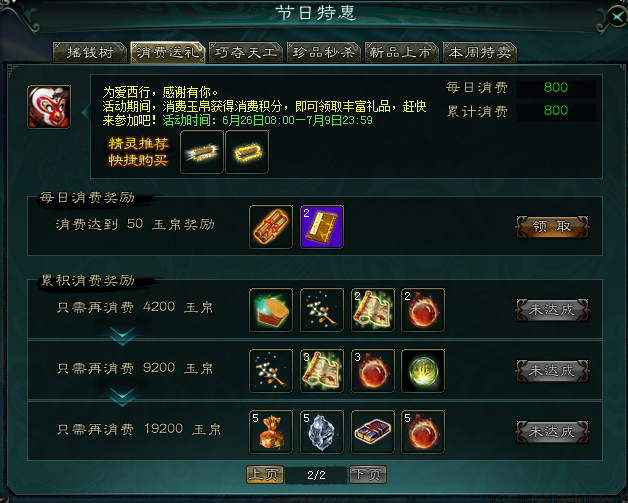Image resolution: width=628 pixels, height=503 pixels.
Task: Close the 节日特惠 window
Action: (x=616, y=17)
